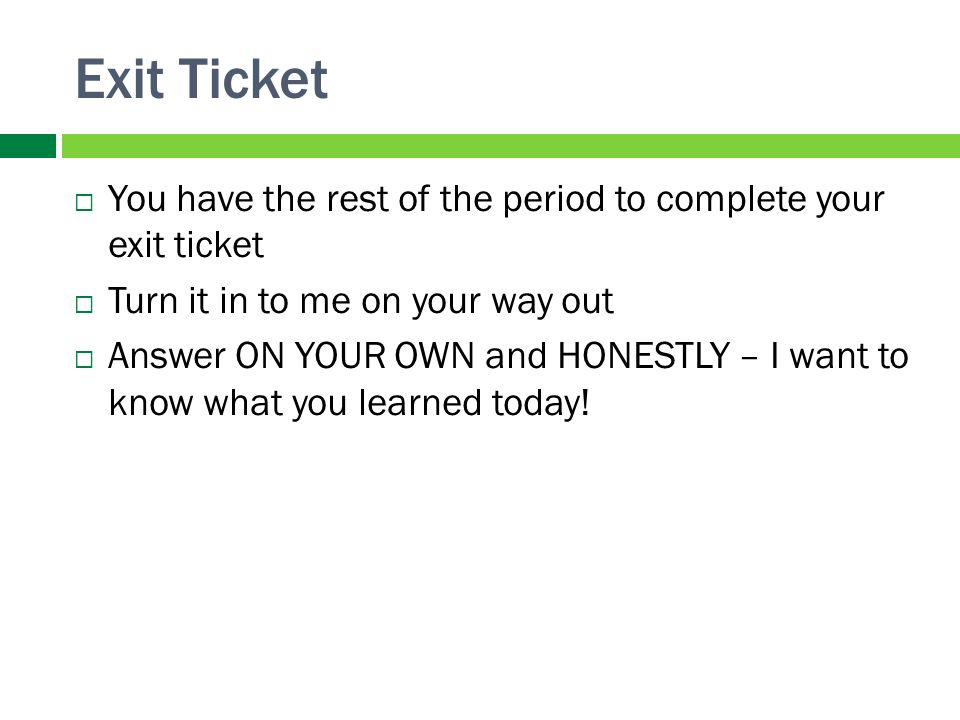This screenshot has width=960, height=720.
Task: Click the phrase 'complete your'
Action: pos(770,201)
